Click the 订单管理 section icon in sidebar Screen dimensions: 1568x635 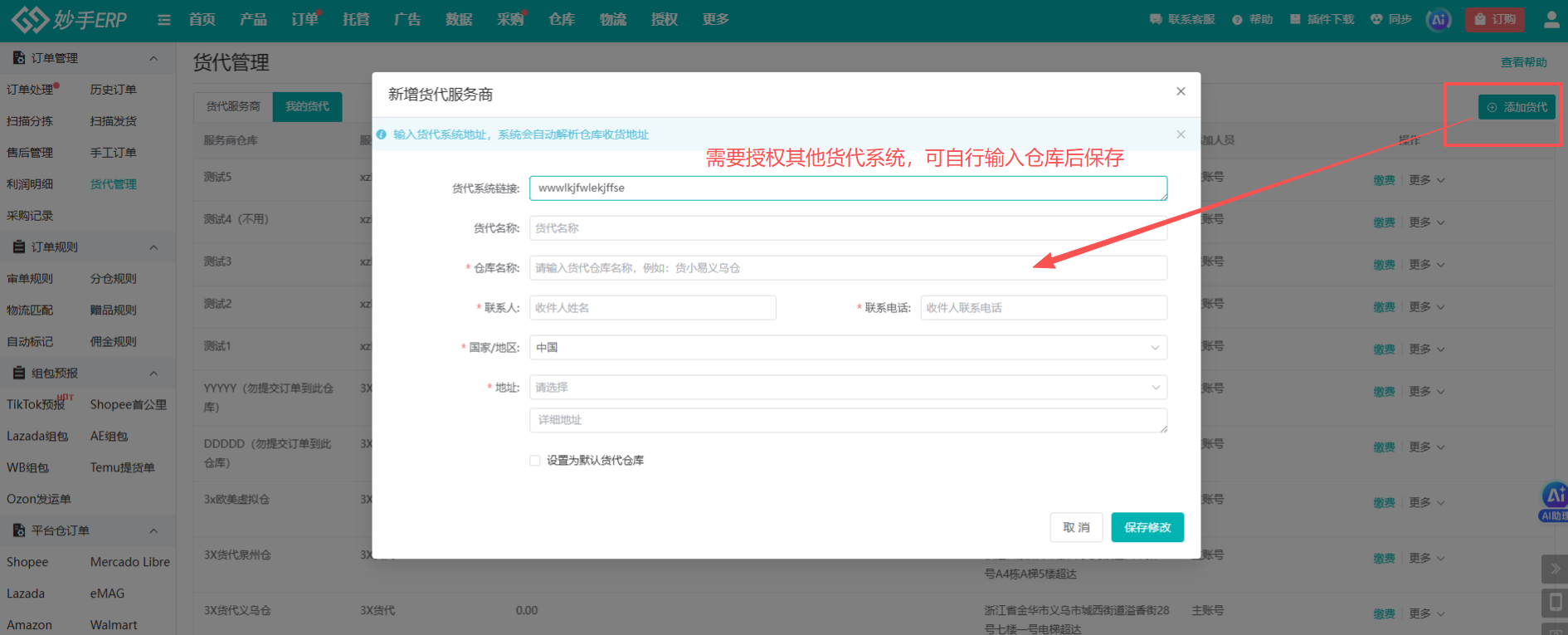tap(19, 58)
